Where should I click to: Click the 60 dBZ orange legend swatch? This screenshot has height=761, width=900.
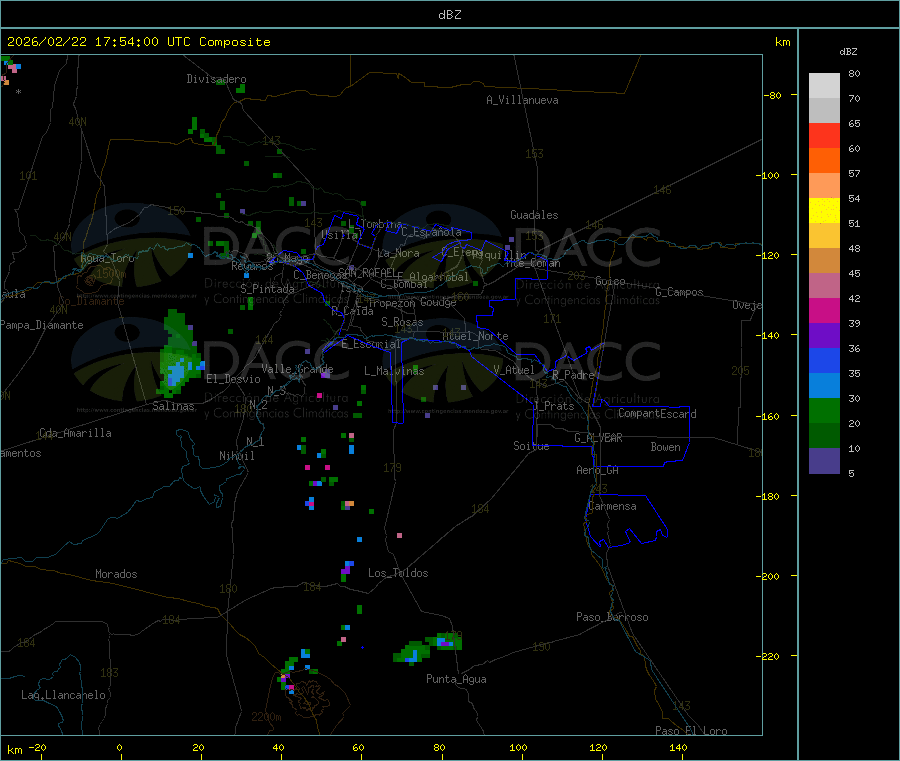tap(824, 161)
